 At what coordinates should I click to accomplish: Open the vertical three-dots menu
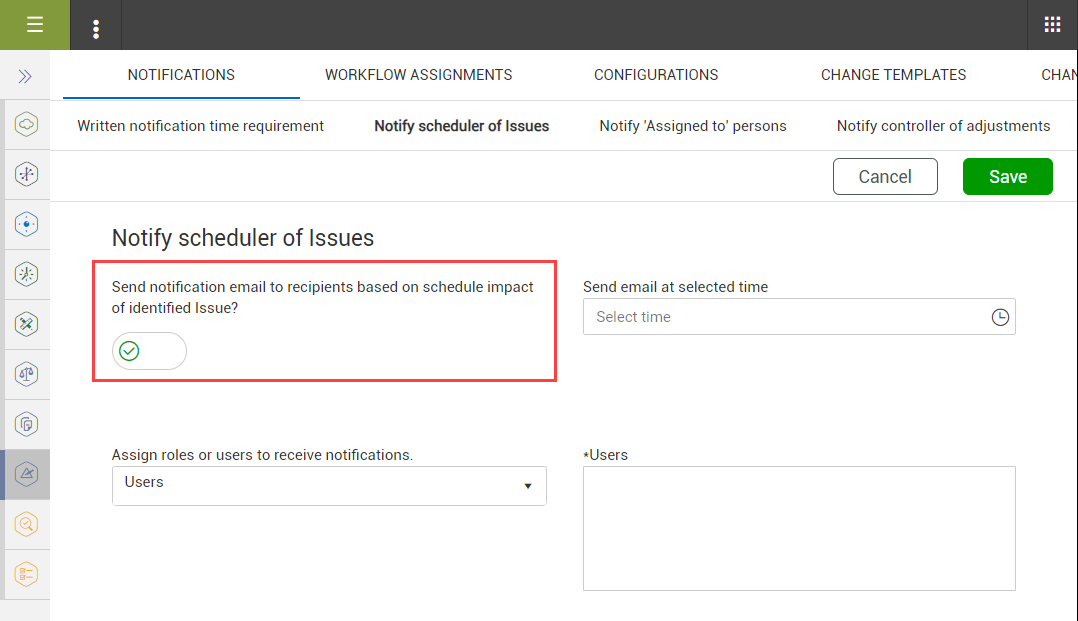pyautogui.click(x=96, y=29)
